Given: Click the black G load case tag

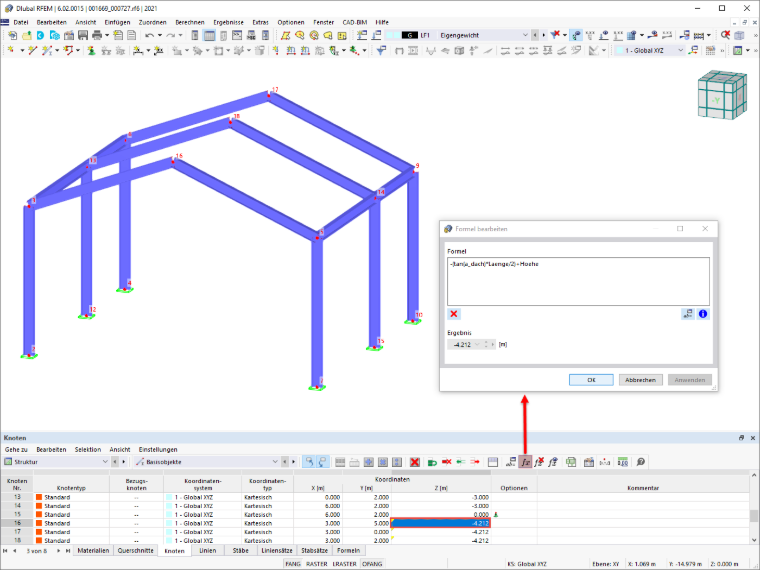Looking at the screenshot, I should pyautogui.click(x=410, y=35).
